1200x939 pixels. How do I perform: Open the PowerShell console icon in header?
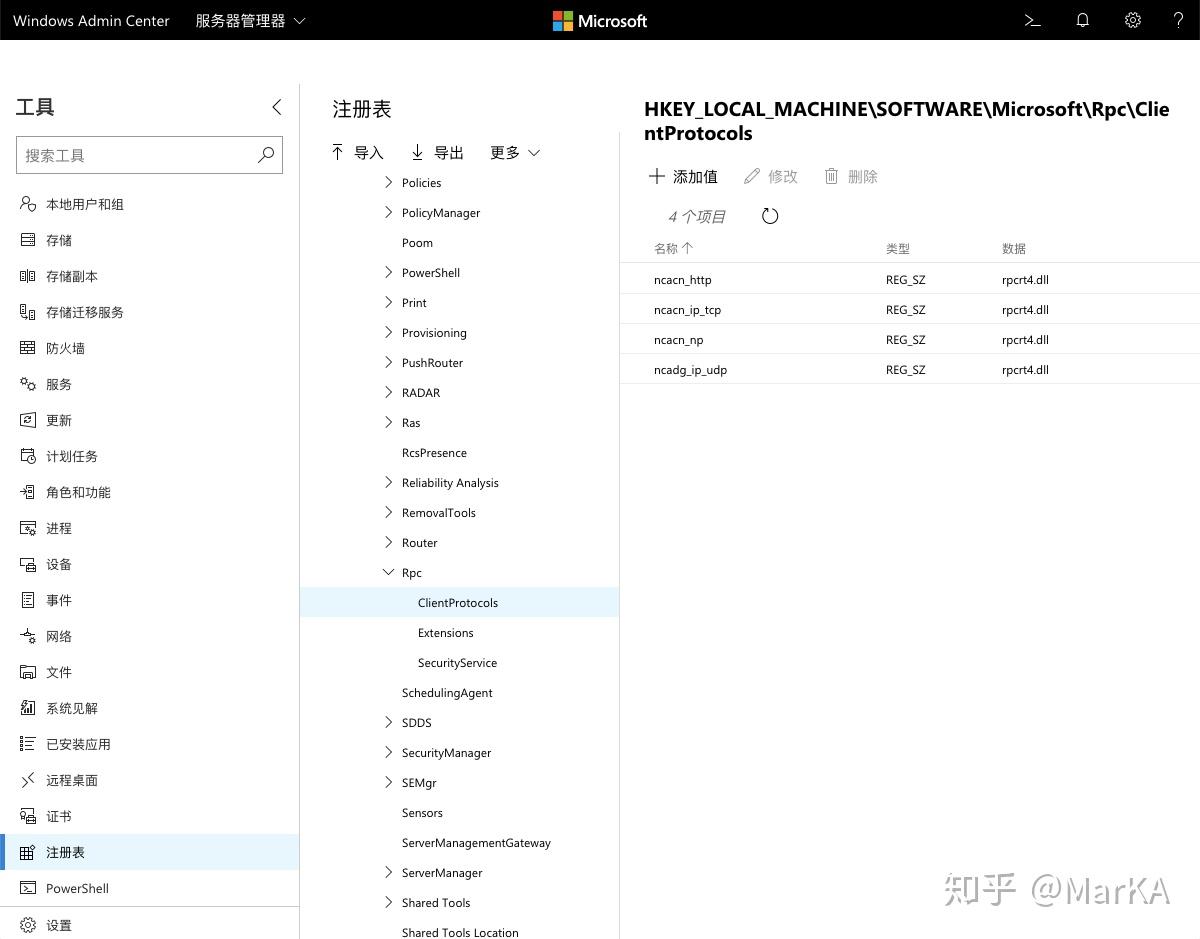coord(1033,20)
